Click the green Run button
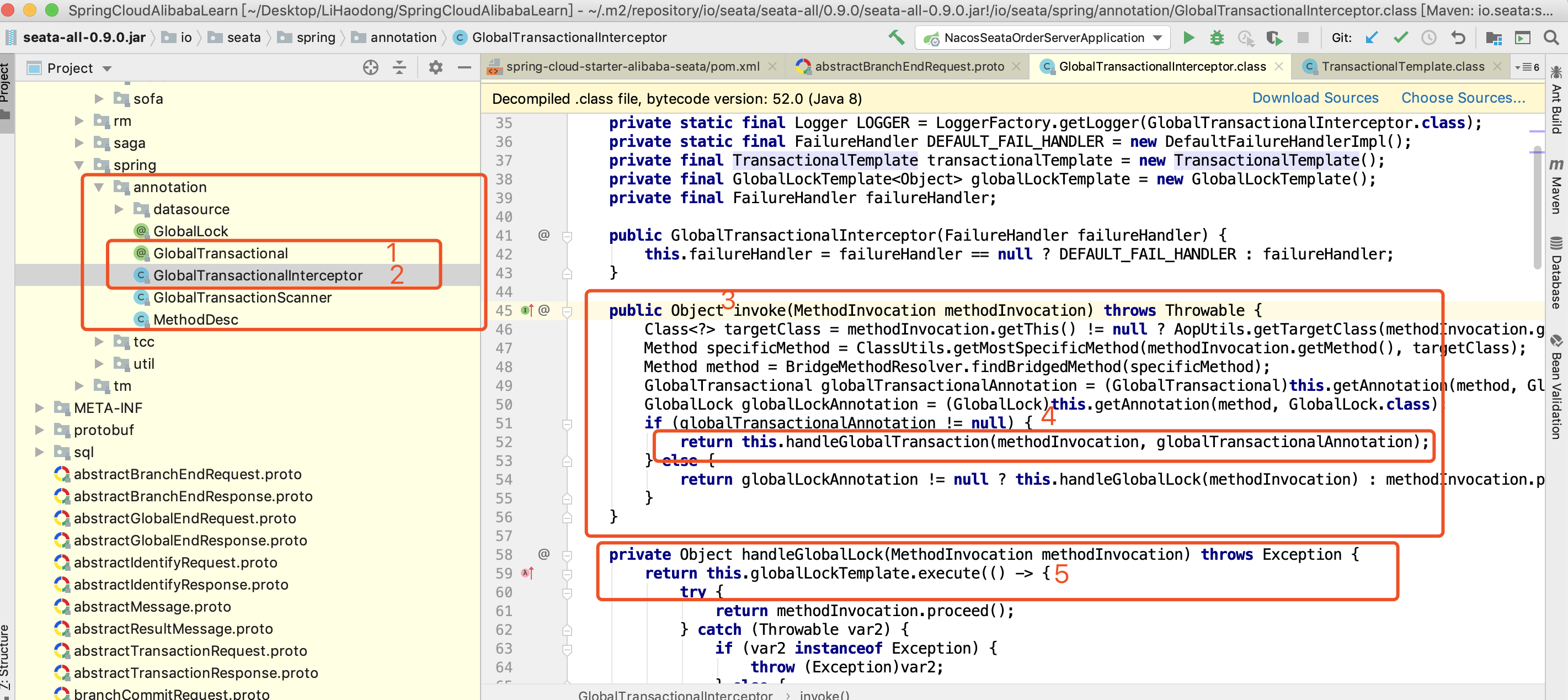The image size is (1568, 700). tap(1188, 38)
